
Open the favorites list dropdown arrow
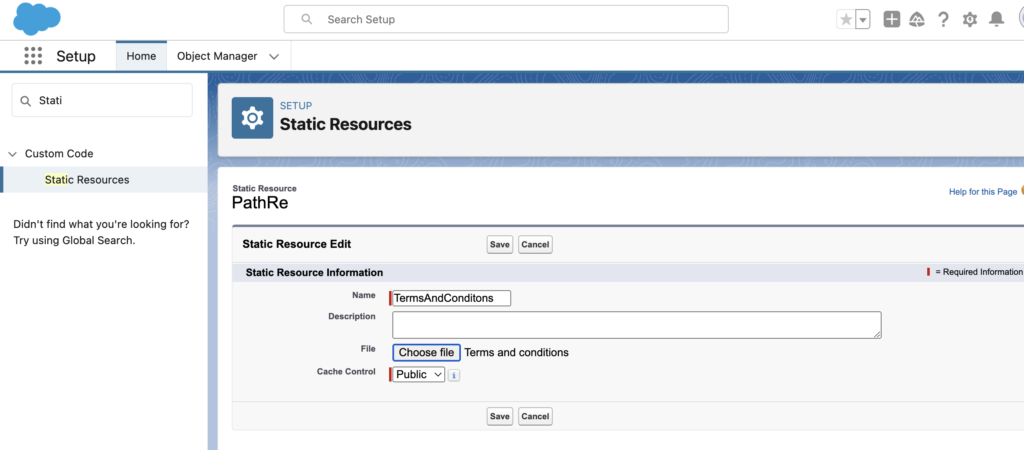coord(863,20)
